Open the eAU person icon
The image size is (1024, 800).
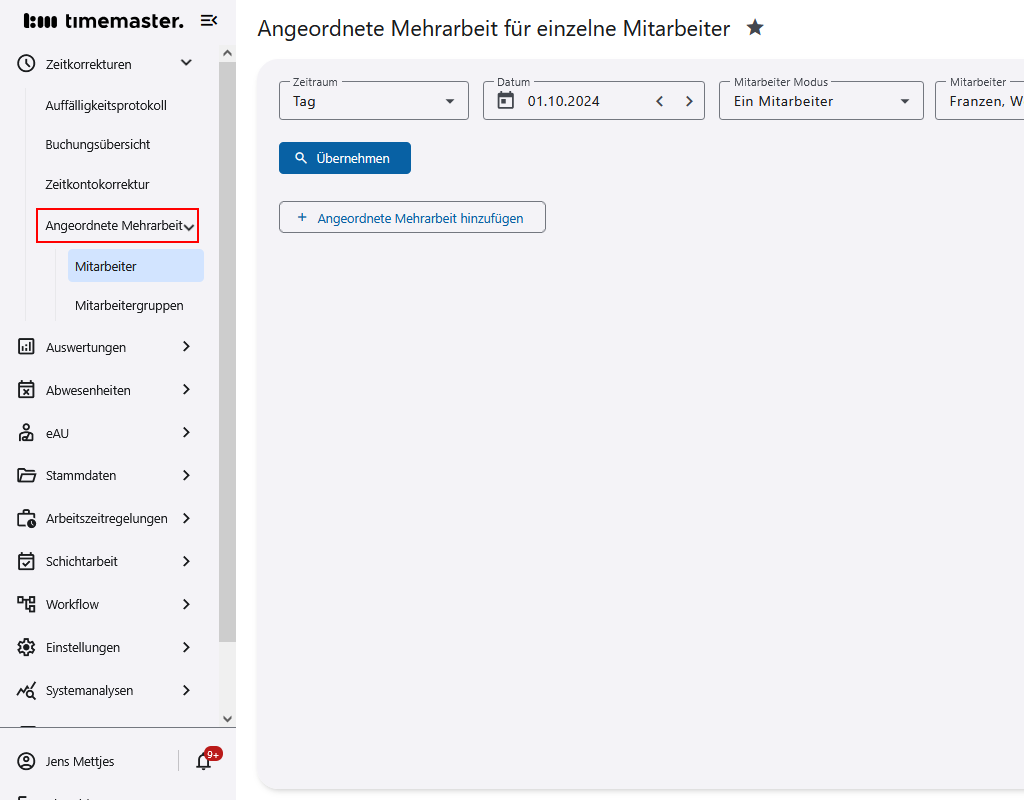tap(25, 433)
